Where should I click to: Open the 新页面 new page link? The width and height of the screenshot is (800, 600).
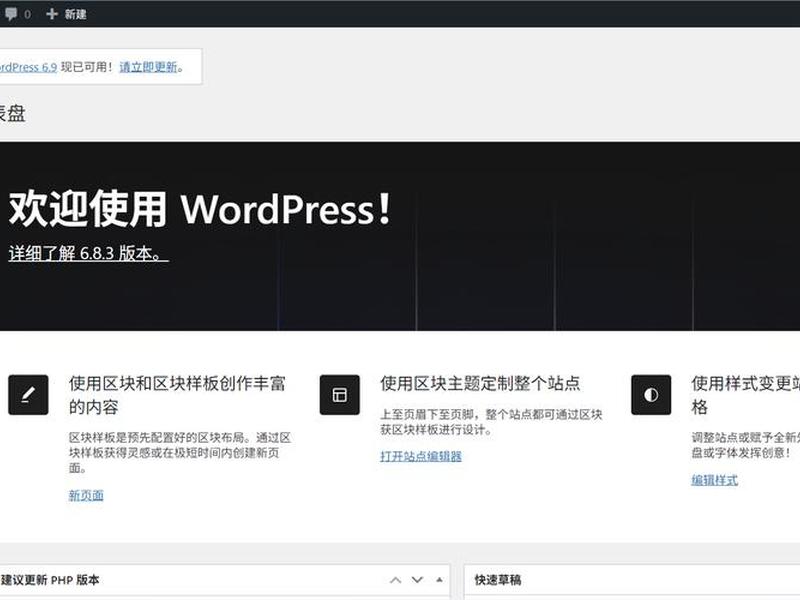click(x=86, y=495)
